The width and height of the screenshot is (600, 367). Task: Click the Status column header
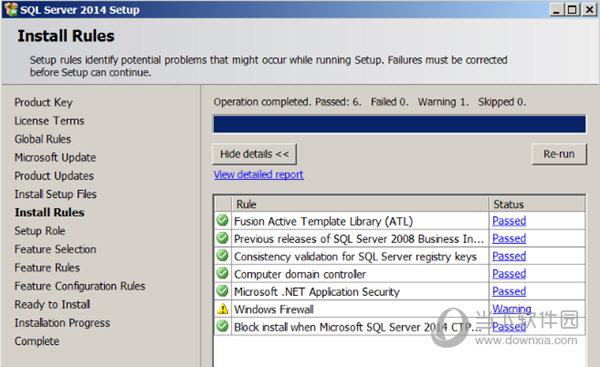pos(537,204)
